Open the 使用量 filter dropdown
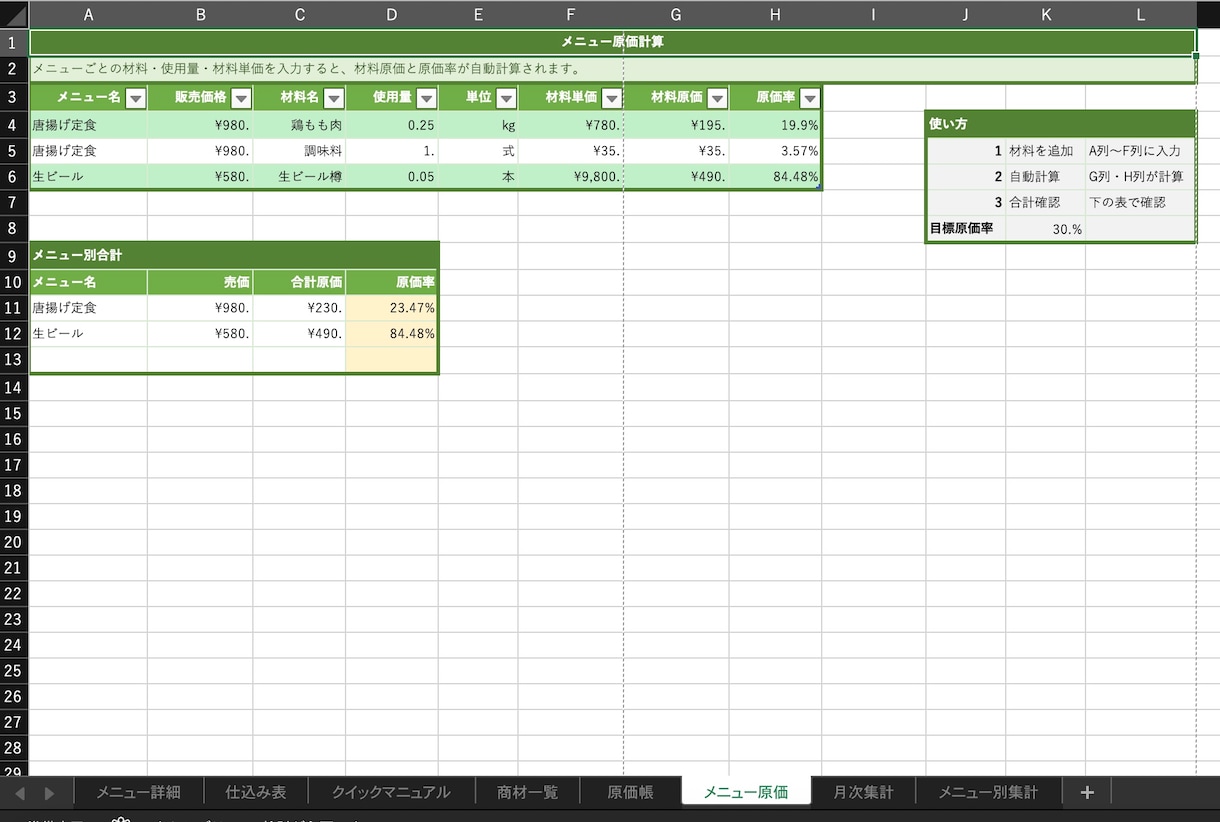This screenshot has width=1220, height=822. coord(426,98)
